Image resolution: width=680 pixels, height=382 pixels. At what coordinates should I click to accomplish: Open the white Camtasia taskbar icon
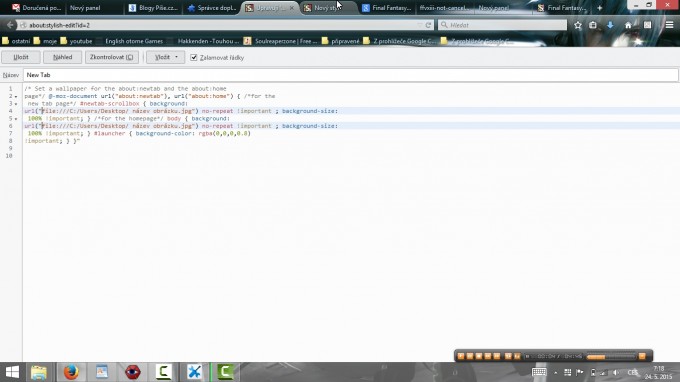[x=163, y=372]
